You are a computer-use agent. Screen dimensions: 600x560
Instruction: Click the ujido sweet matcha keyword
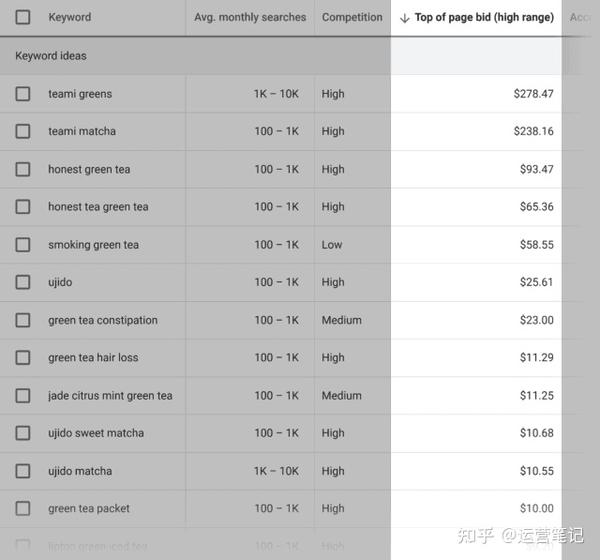pos(96,433)
